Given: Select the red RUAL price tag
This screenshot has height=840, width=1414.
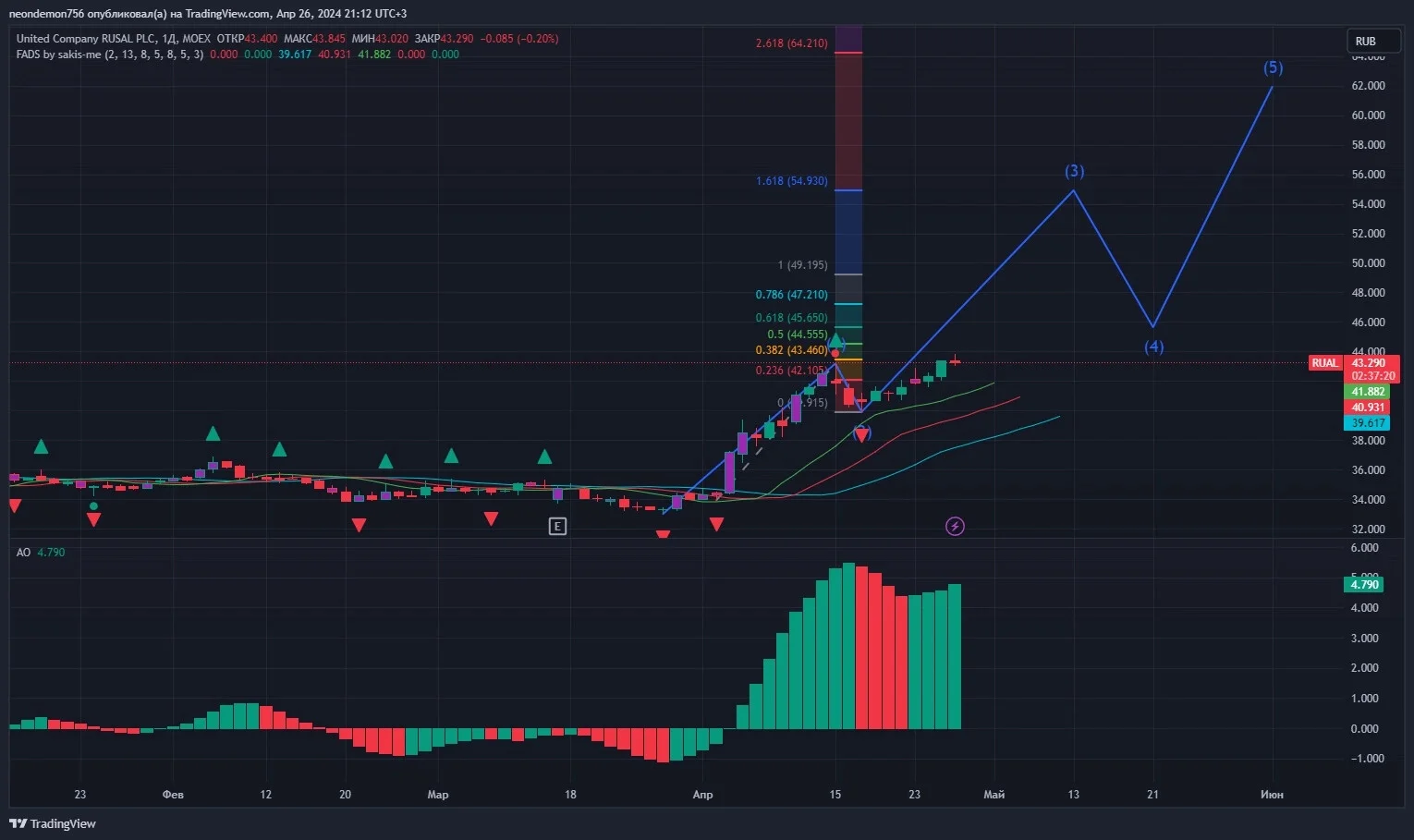Looking at the screenshot, I should (x=1325, y=363).
